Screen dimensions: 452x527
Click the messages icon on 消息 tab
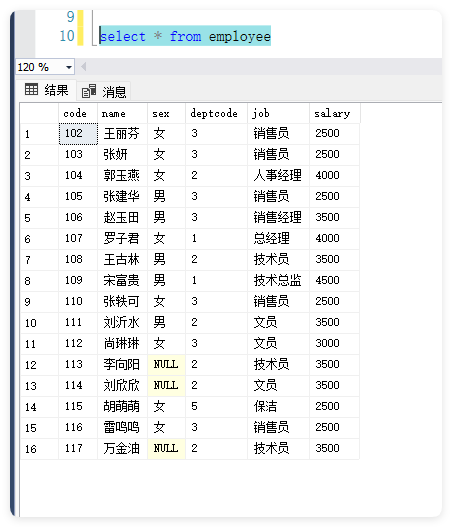pyautogui.click(x=89, y=91)
